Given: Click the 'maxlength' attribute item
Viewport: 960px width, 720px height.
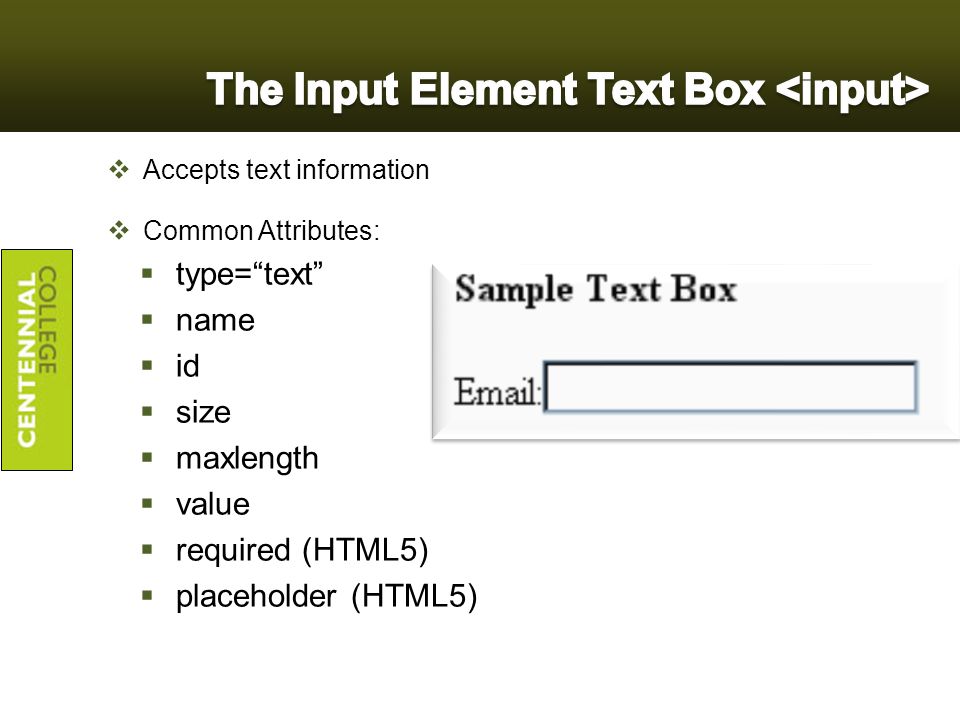Looking at the screenshot, I should click(247, 459).
